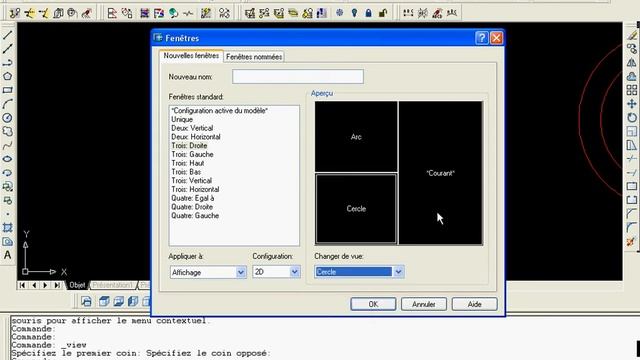Viewport: 640px width, 360px height.
Task: Select the Scale tool
Action: tap(632, 131)
